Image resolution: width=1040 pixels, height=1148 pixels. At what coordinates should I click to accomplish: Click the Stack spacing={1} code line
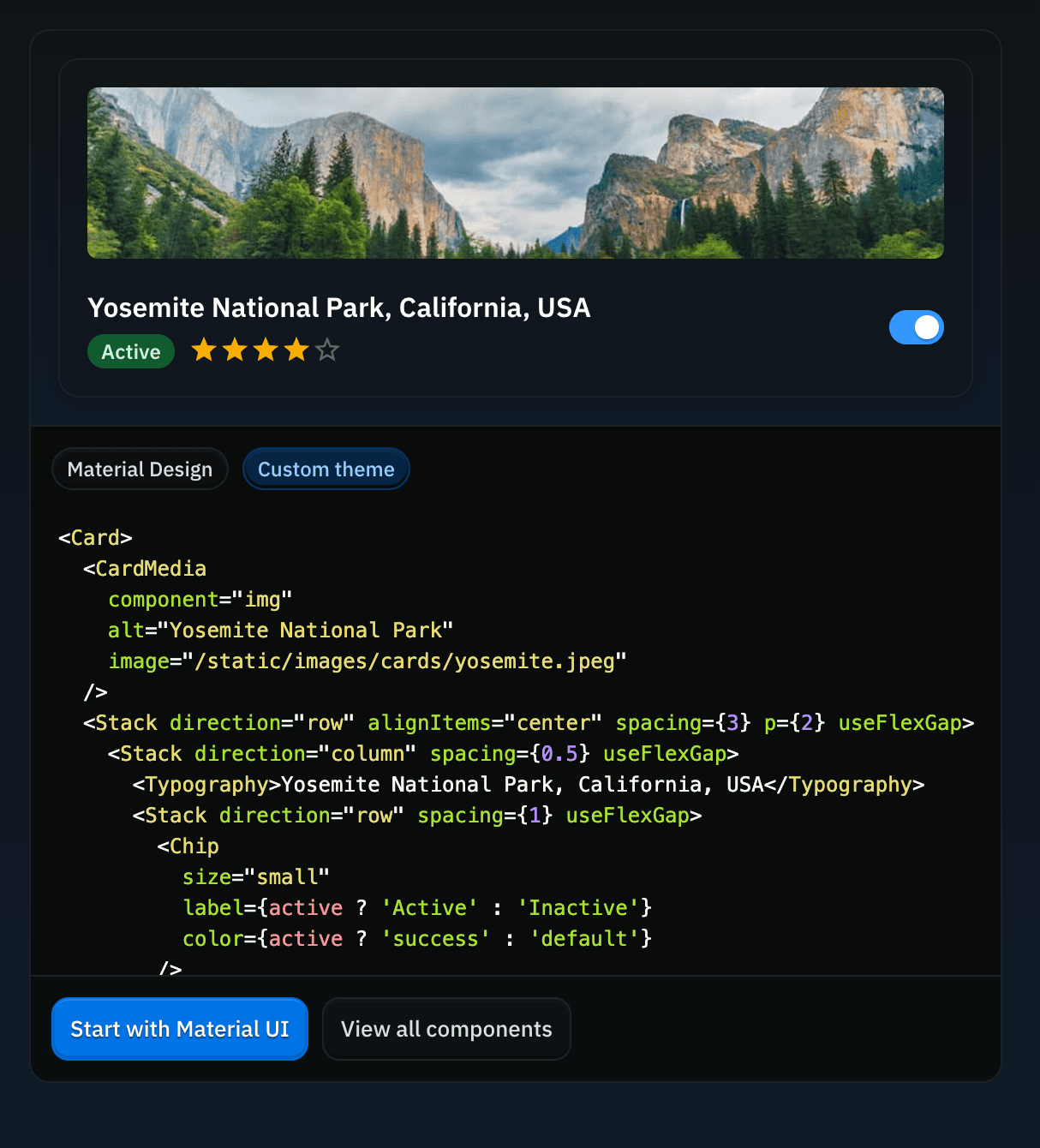coord(417,816)
